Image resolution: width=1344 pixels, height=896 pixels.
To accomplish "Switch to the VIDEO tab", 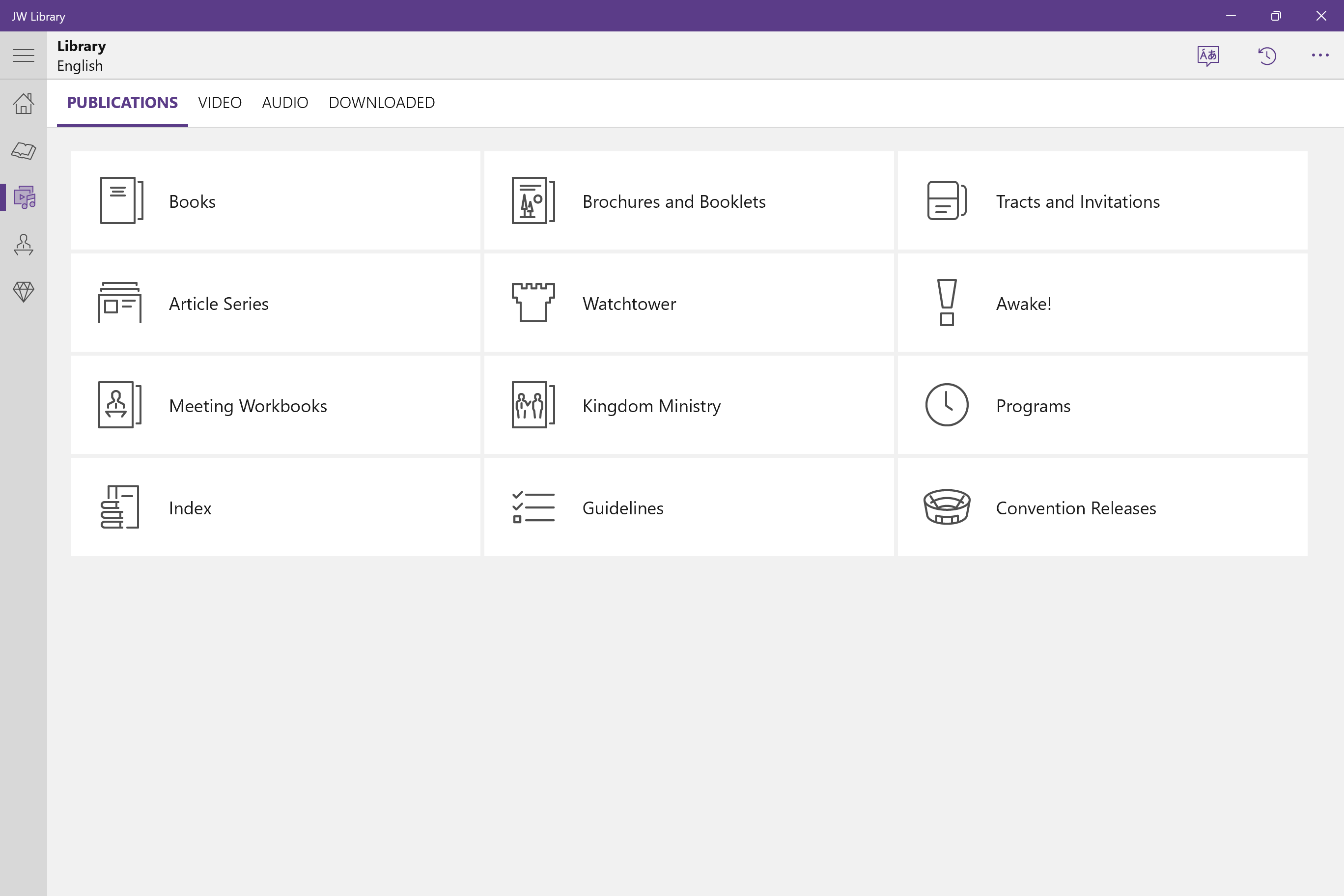I will click(x=220, y=103).
